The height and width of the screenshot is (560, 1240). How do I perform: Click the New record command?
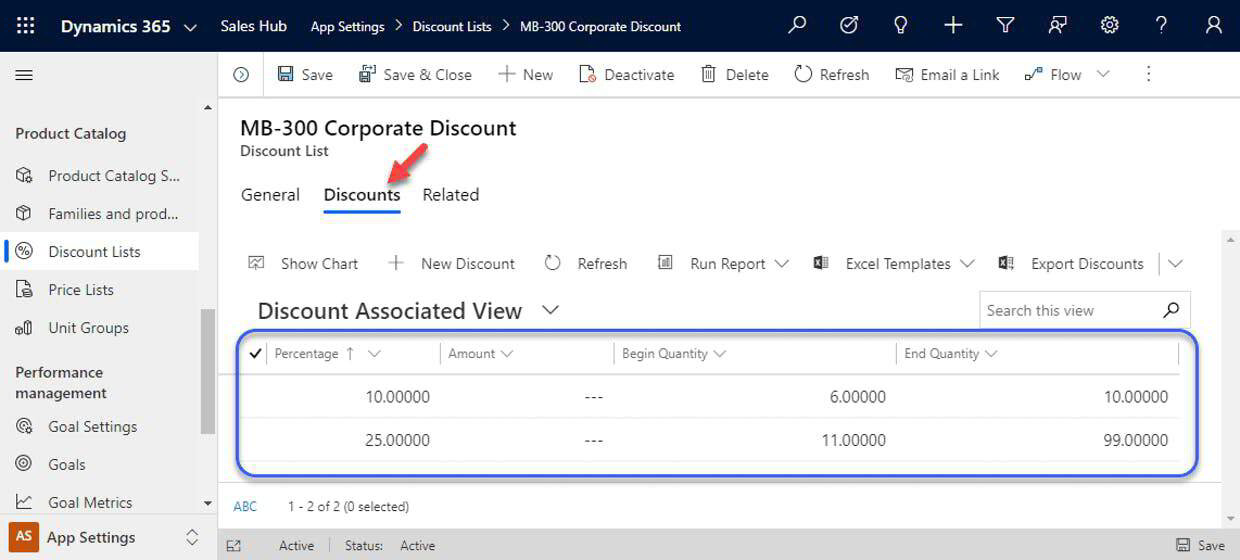[x=525, y=75]
